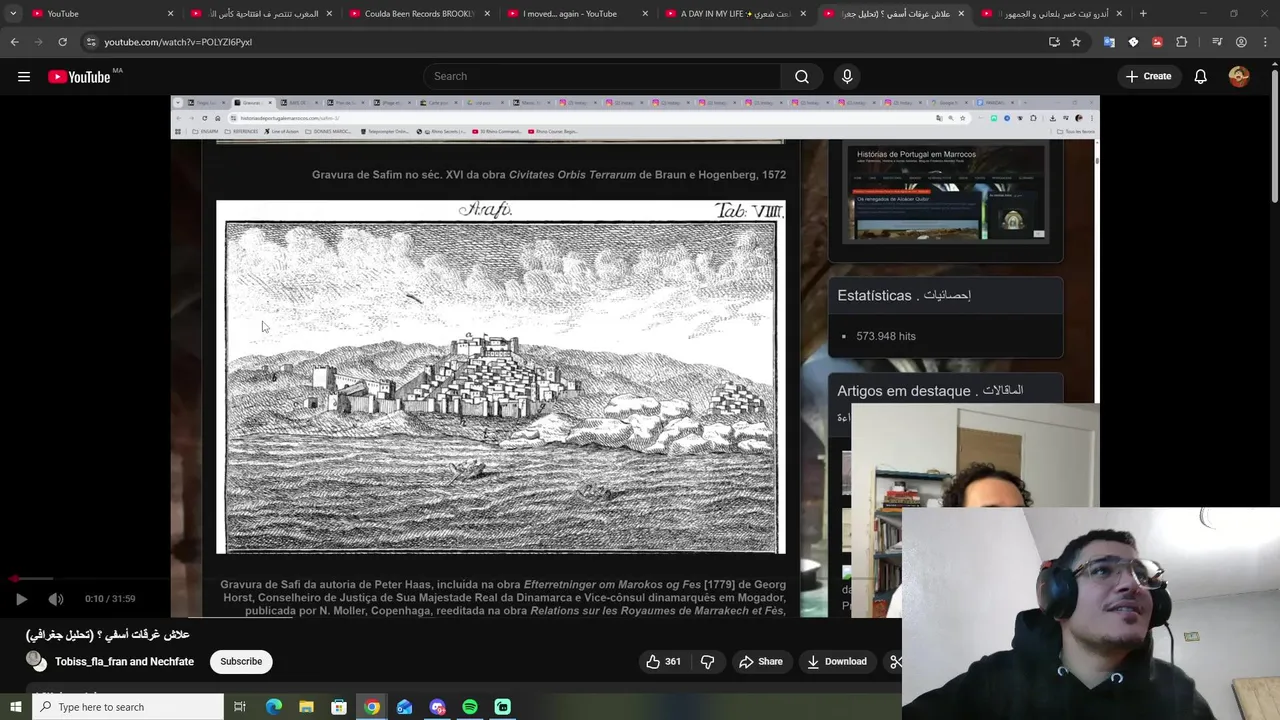The width and height of the screenshot is (1280, 720).
Task: Close the A DAY IN MY LIFE tab
Action: coord(803,14)
